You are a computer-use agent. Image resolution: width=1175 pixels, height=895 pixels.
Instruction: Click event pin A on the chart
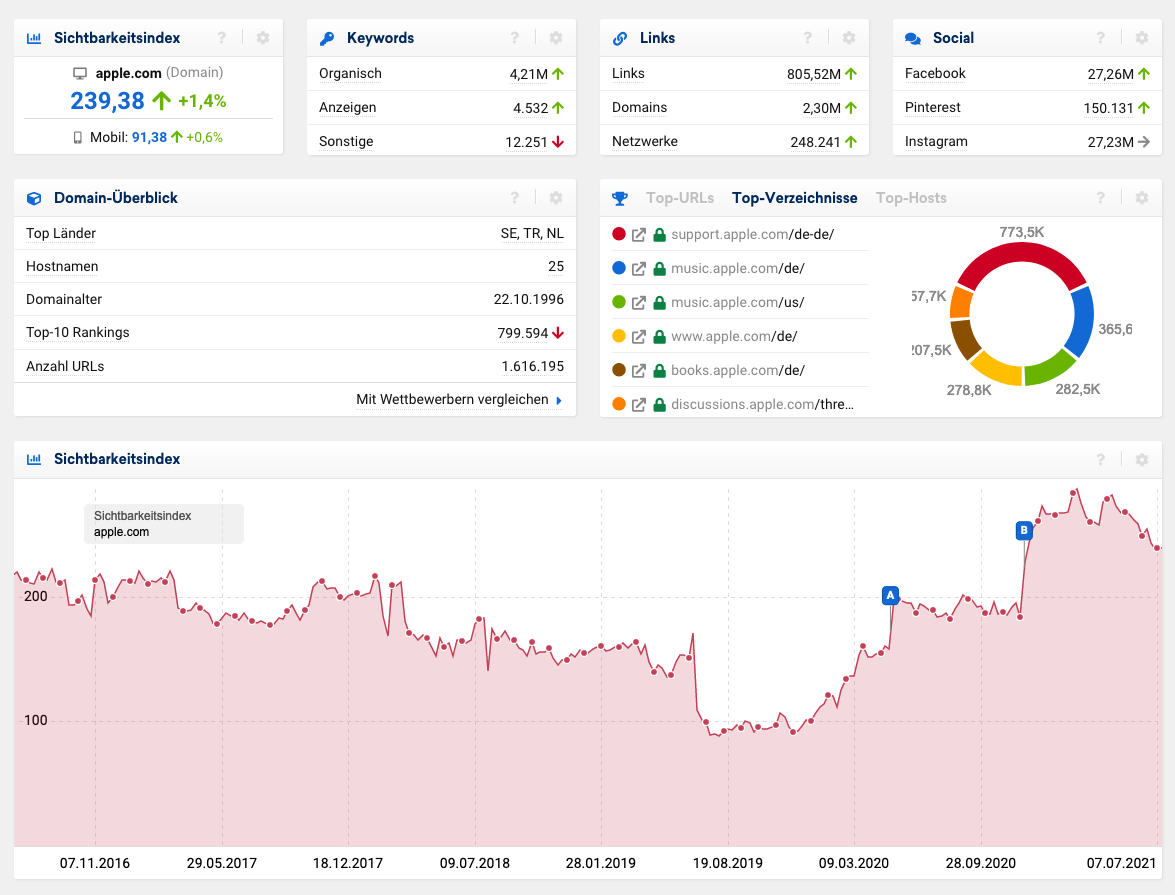click(x=890, y=596)
